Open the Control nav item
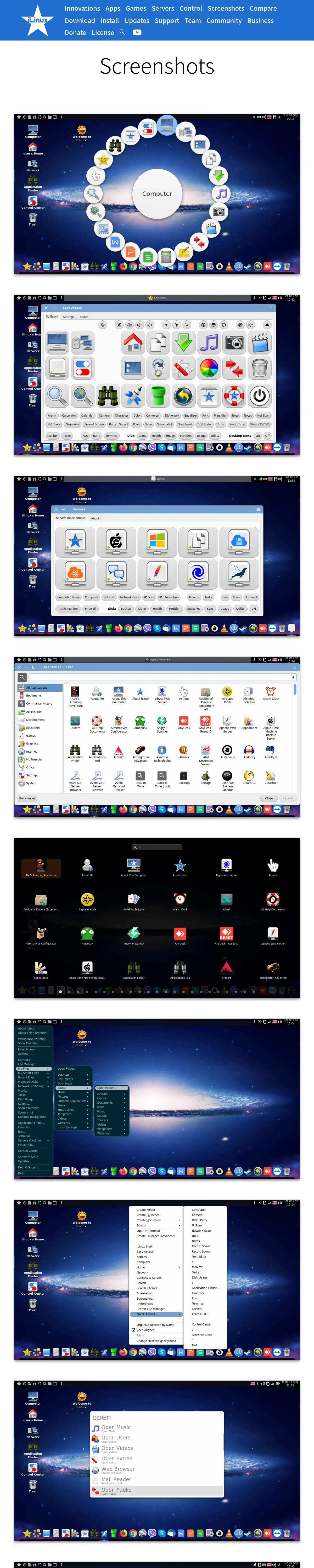The height and width of the screenshot is (1568, 314). [191, 9]
